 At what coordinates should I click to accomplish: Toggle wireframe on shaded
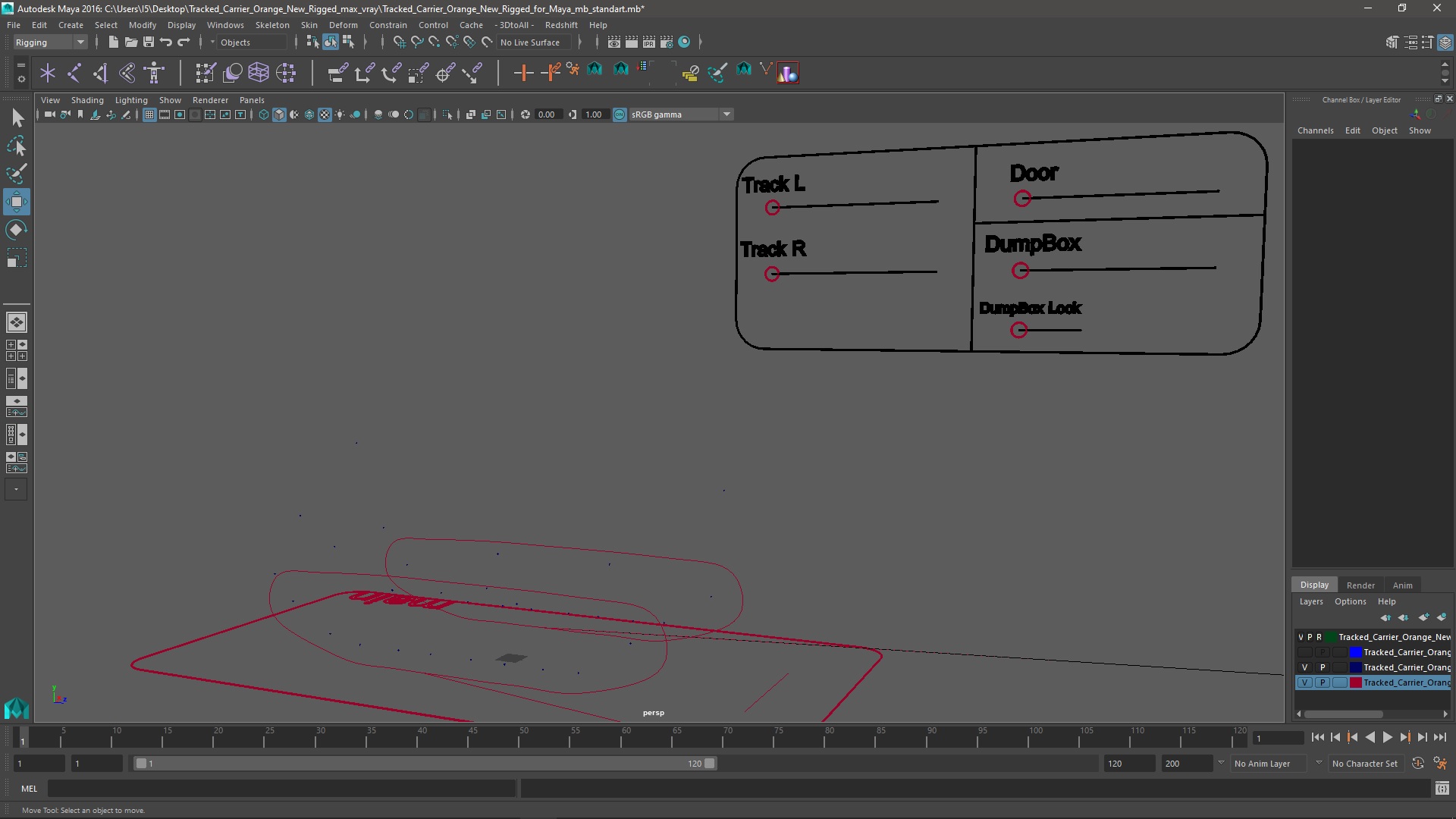(309, 115)
